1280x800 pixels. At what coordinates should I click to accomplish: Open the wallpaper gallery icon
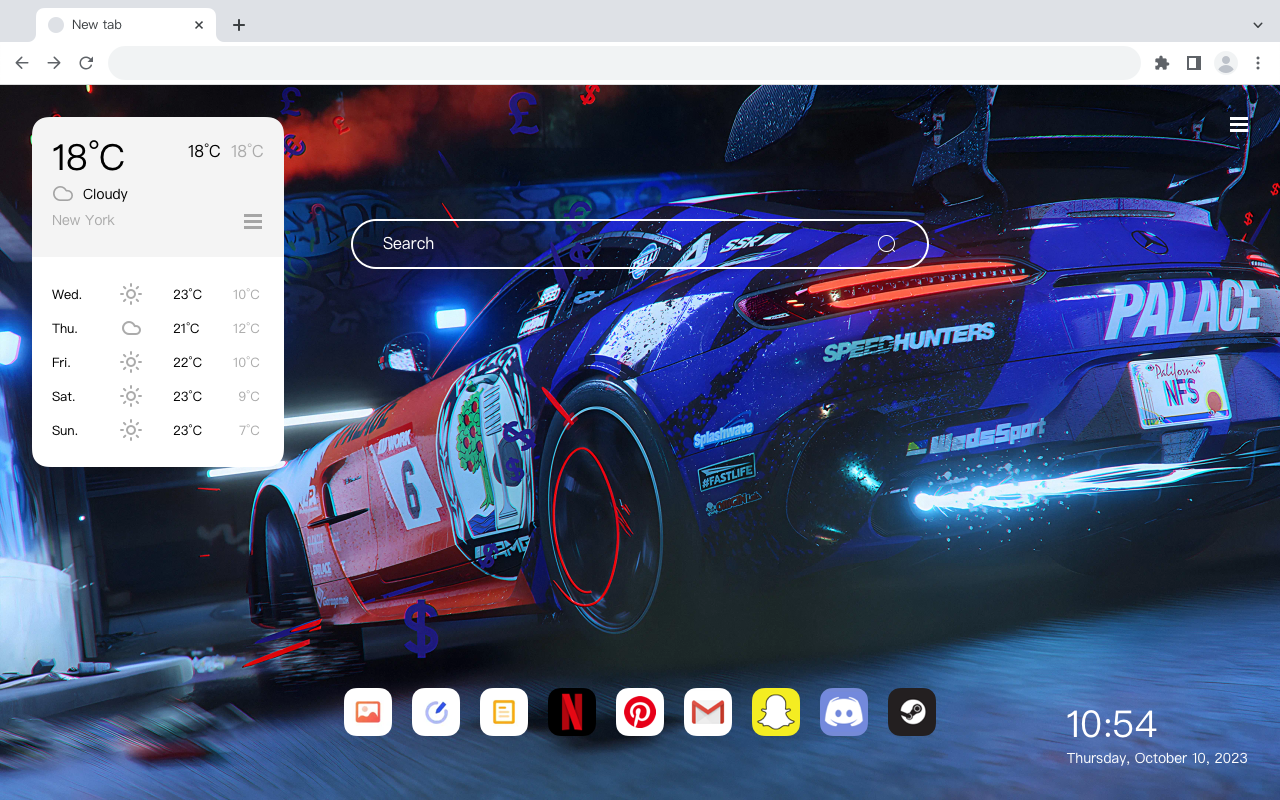pyautogui.click(x=368, y=712)
